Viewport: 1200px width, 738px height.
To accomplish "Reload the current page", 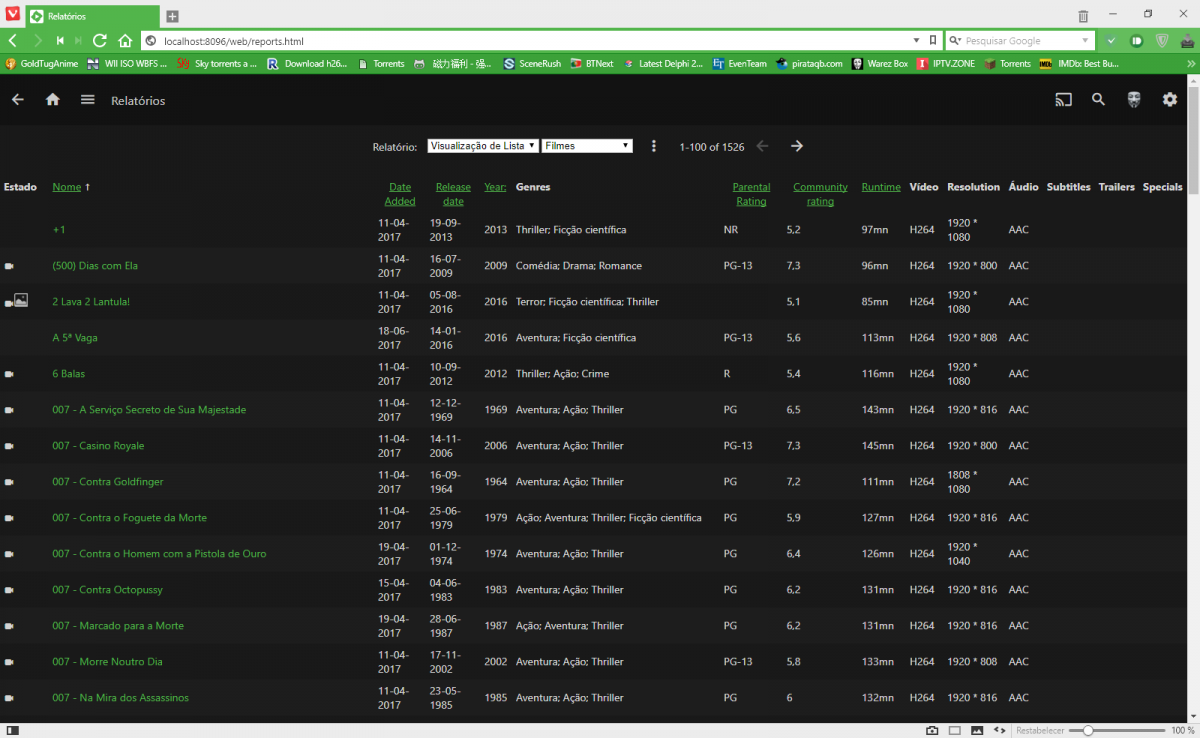I will (100, 41).
